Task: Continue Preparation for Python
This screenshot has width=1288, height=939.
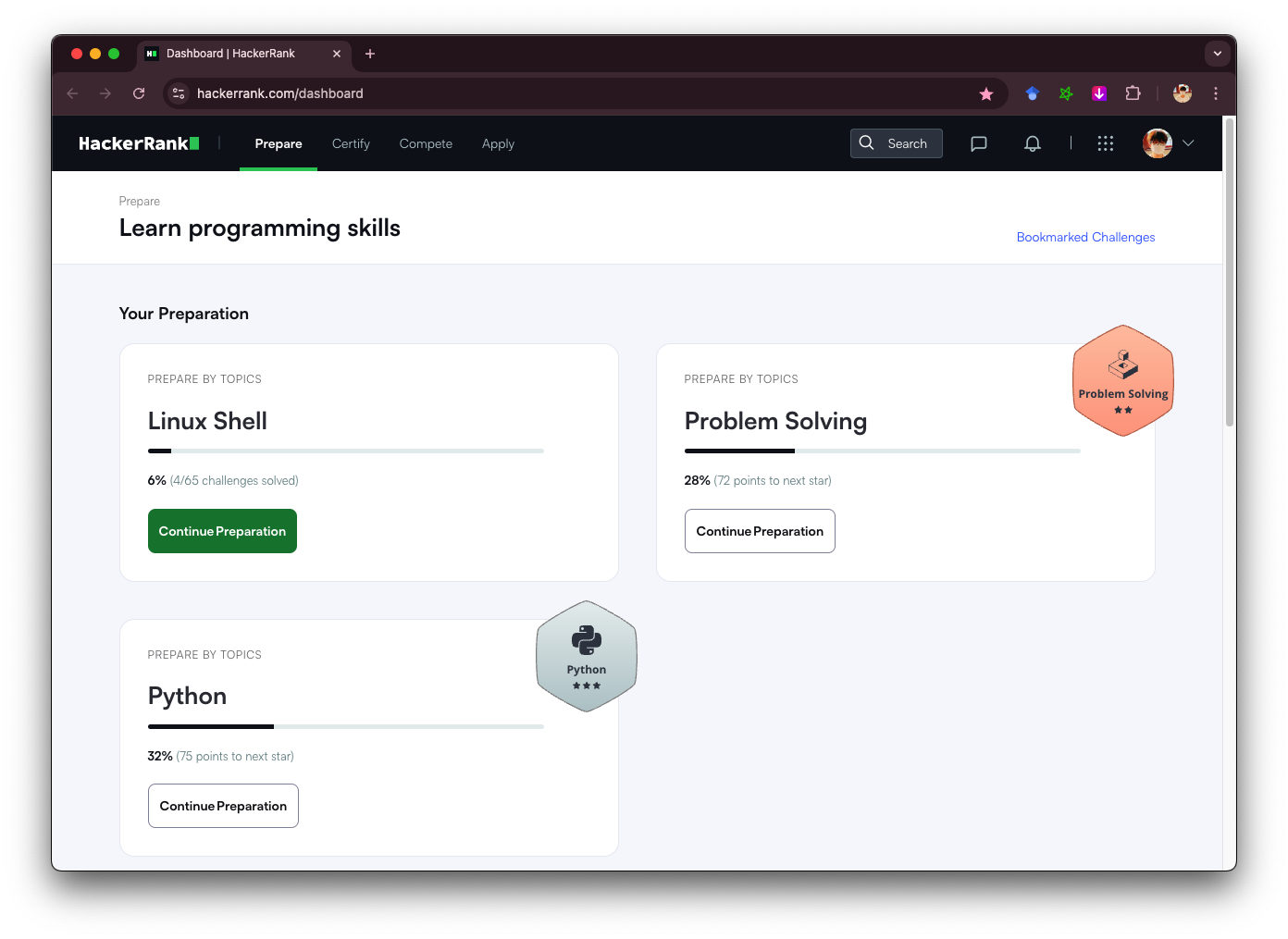Action: pos(223,806)
